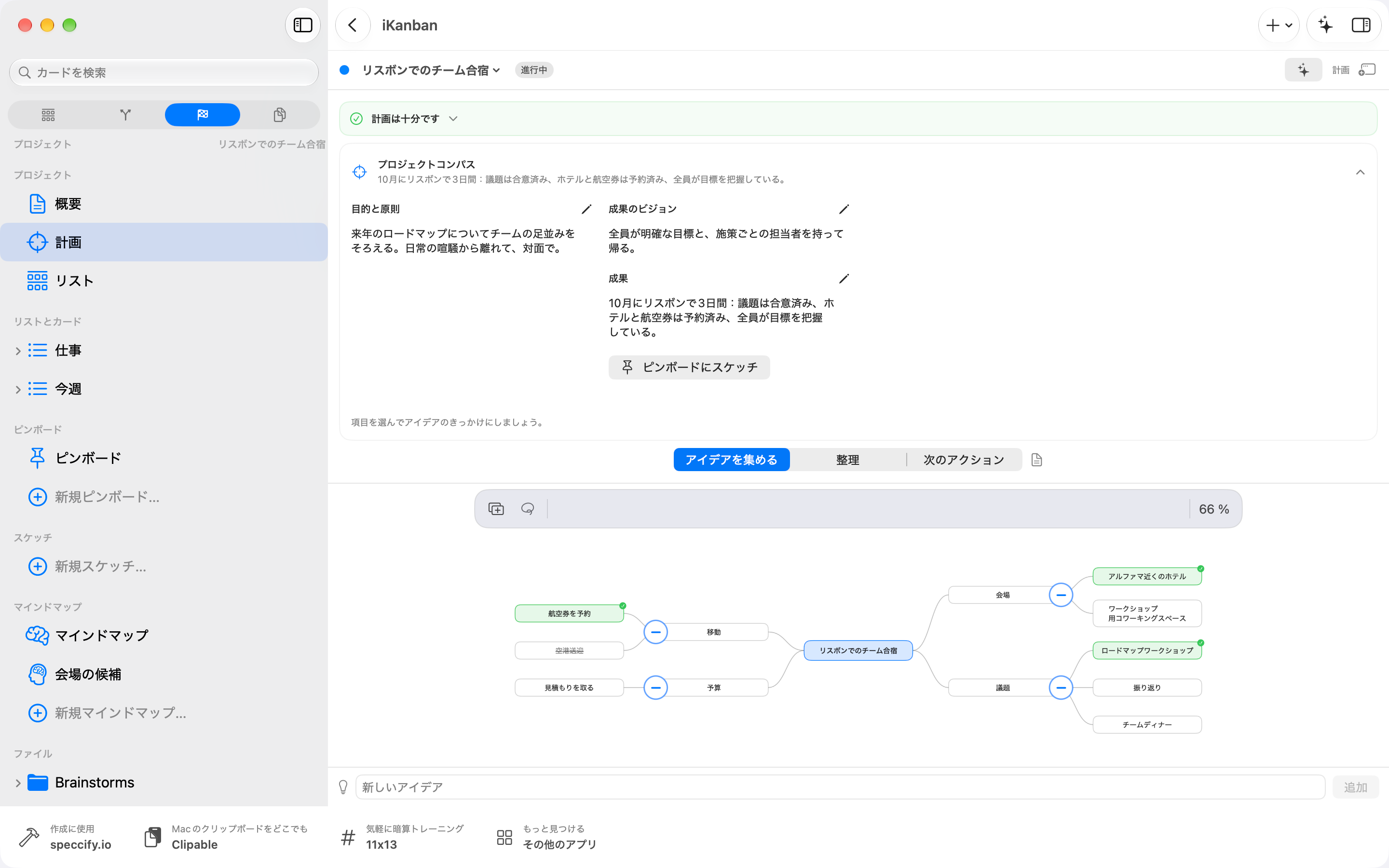Select the lasso tool in mind map toolbar
This screenshot has height=868, width=1389.
point(528,509)
